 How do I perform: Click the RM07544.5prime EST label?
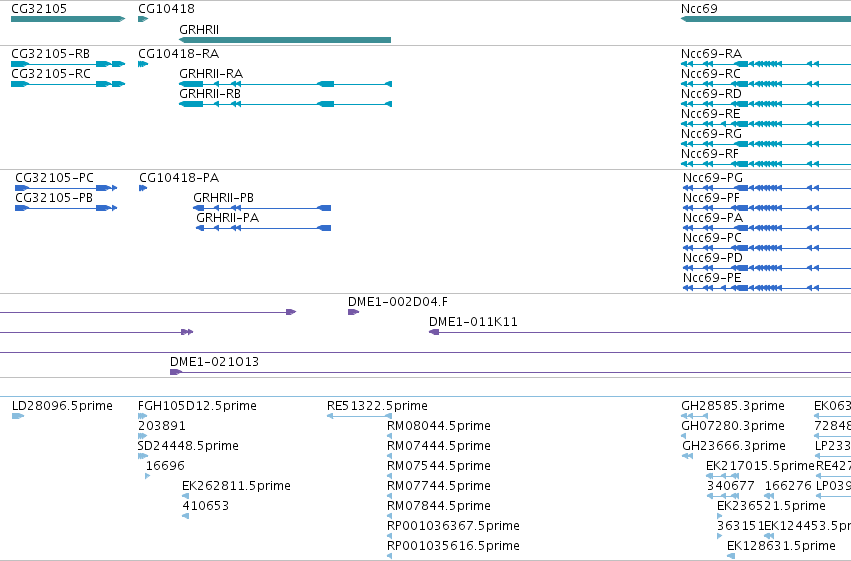pos(439,467)
